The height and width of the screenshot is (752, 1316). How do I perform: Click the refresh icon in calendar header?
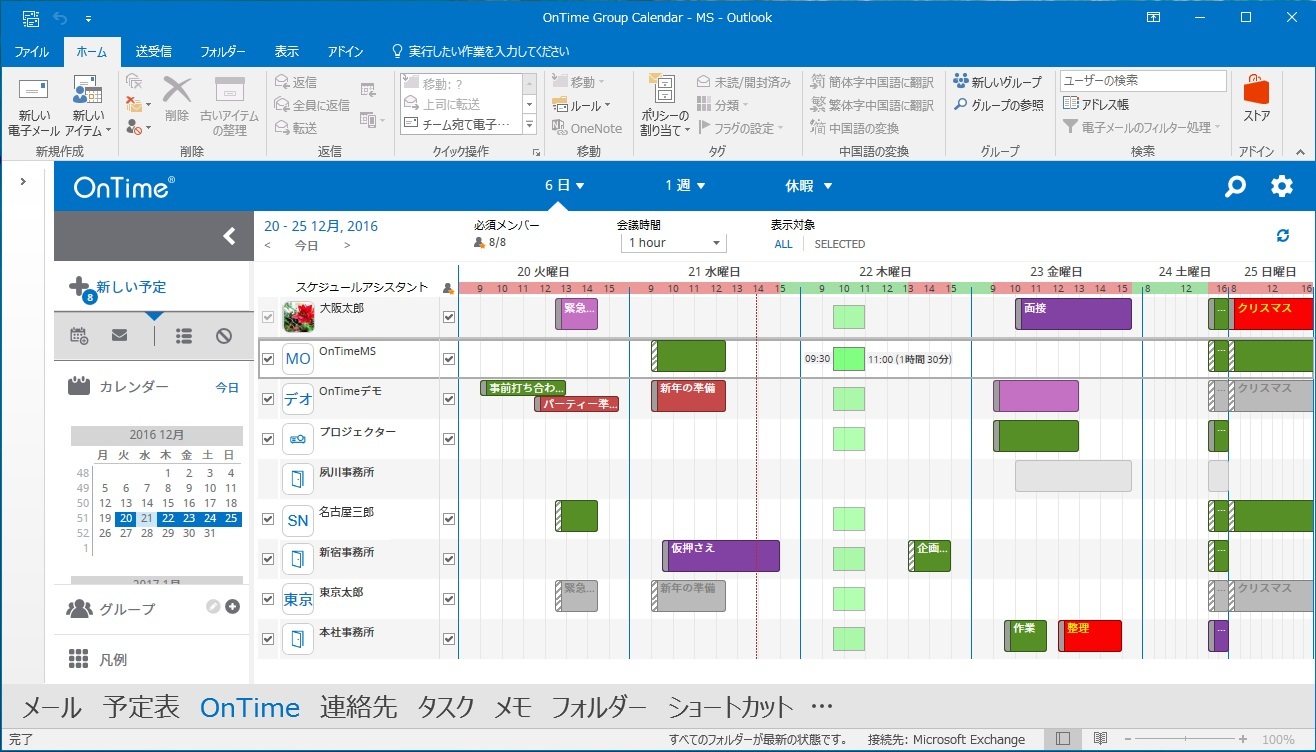pyautogui.click(x=1283, y=235)
